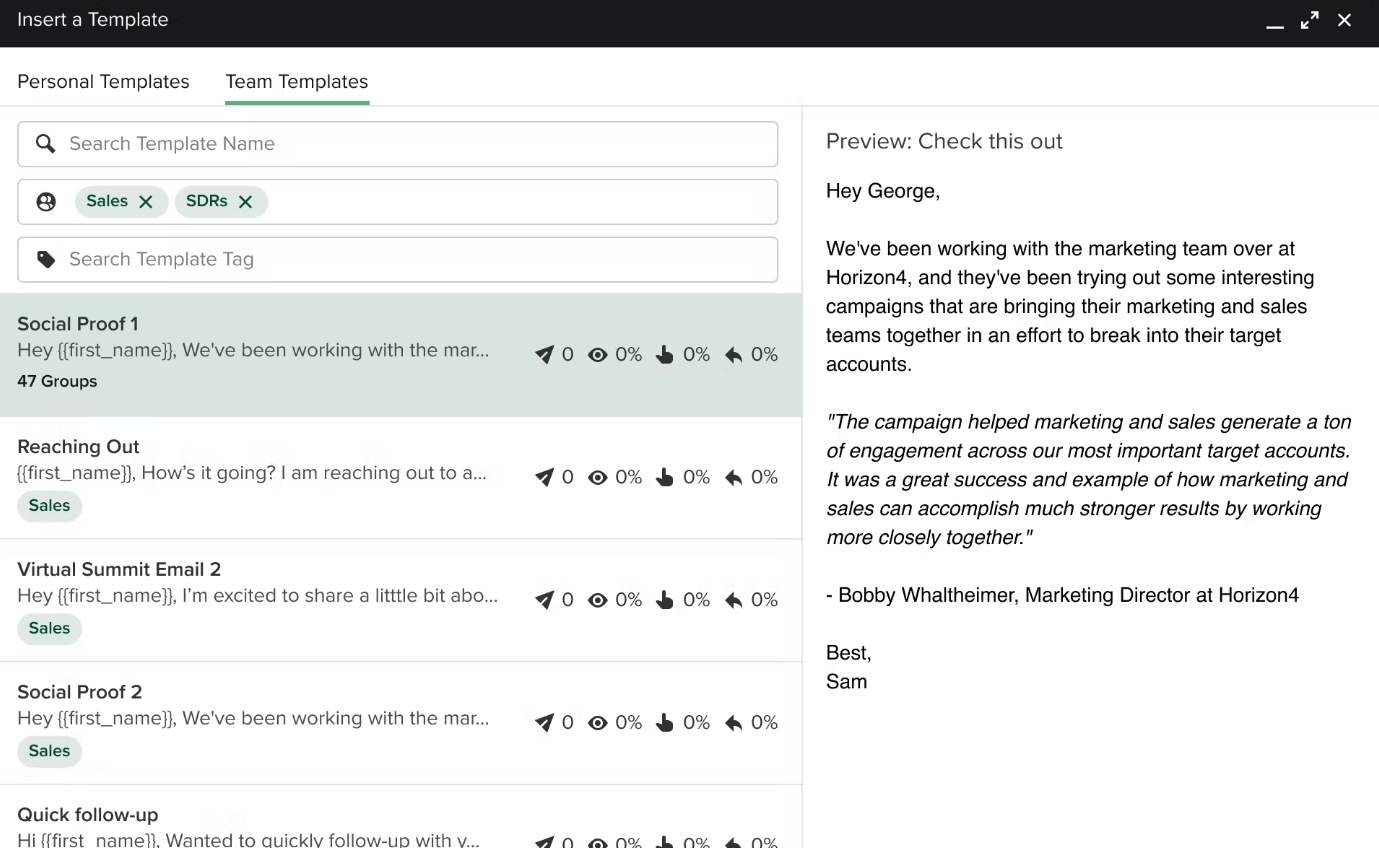1379x848 pixels.
Task: Expand the dialog to full screen
Action: (1310, 21)
